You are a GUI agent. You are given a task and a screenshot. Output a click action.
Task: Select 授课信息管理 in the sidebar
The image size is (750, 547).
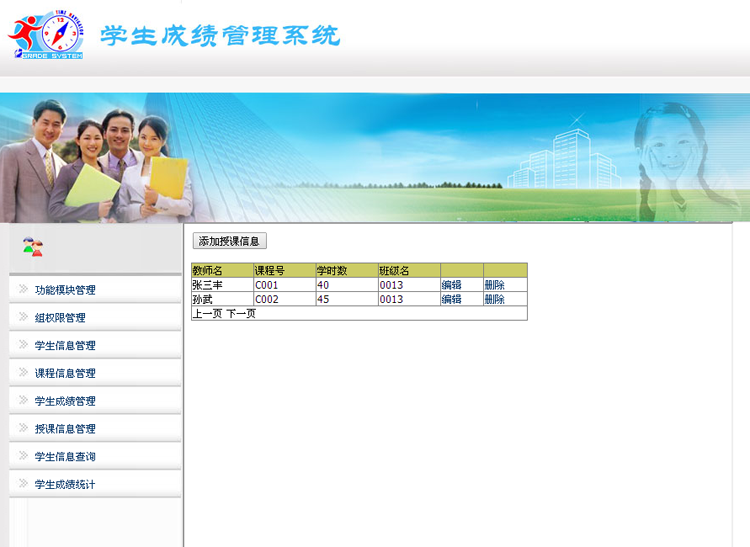click(65, 428)
